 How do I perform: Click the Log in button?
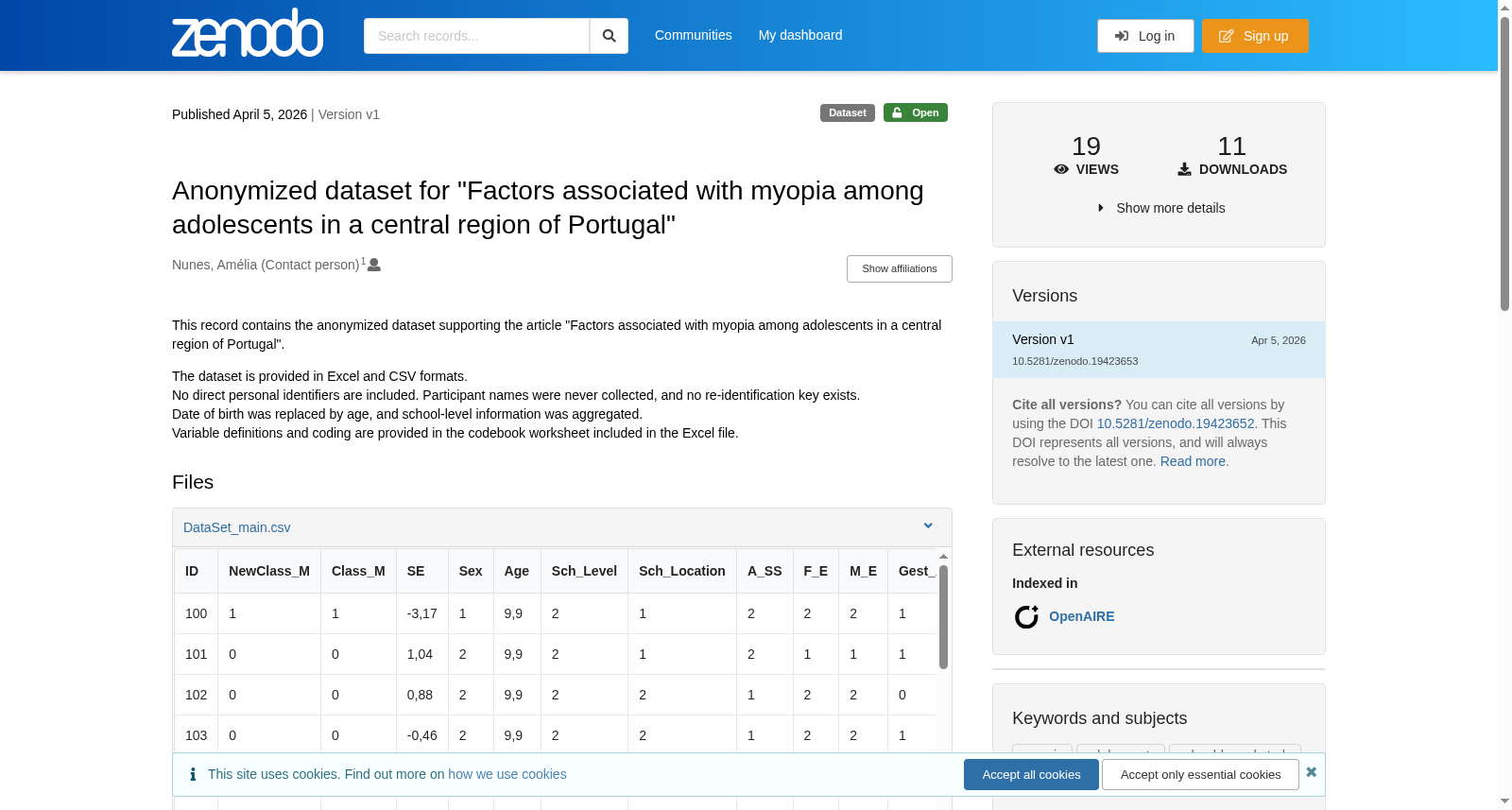(1145, 36)
